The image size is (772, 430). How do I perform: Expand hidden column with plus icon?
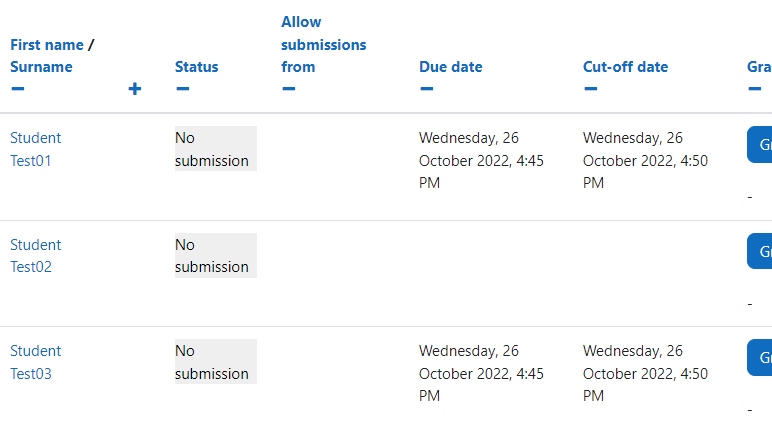click(x=134, y=89)
